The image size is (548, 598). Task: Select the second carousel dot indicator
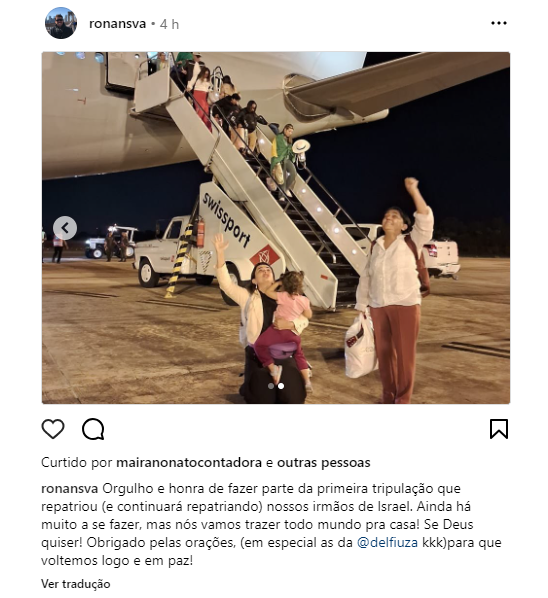(281, 386)
